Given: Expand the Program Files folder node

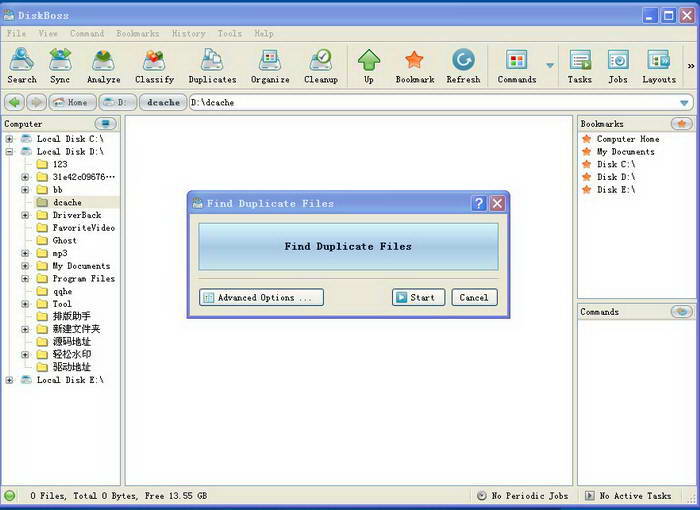Looking at the screenshot, I should coord(26,279).
